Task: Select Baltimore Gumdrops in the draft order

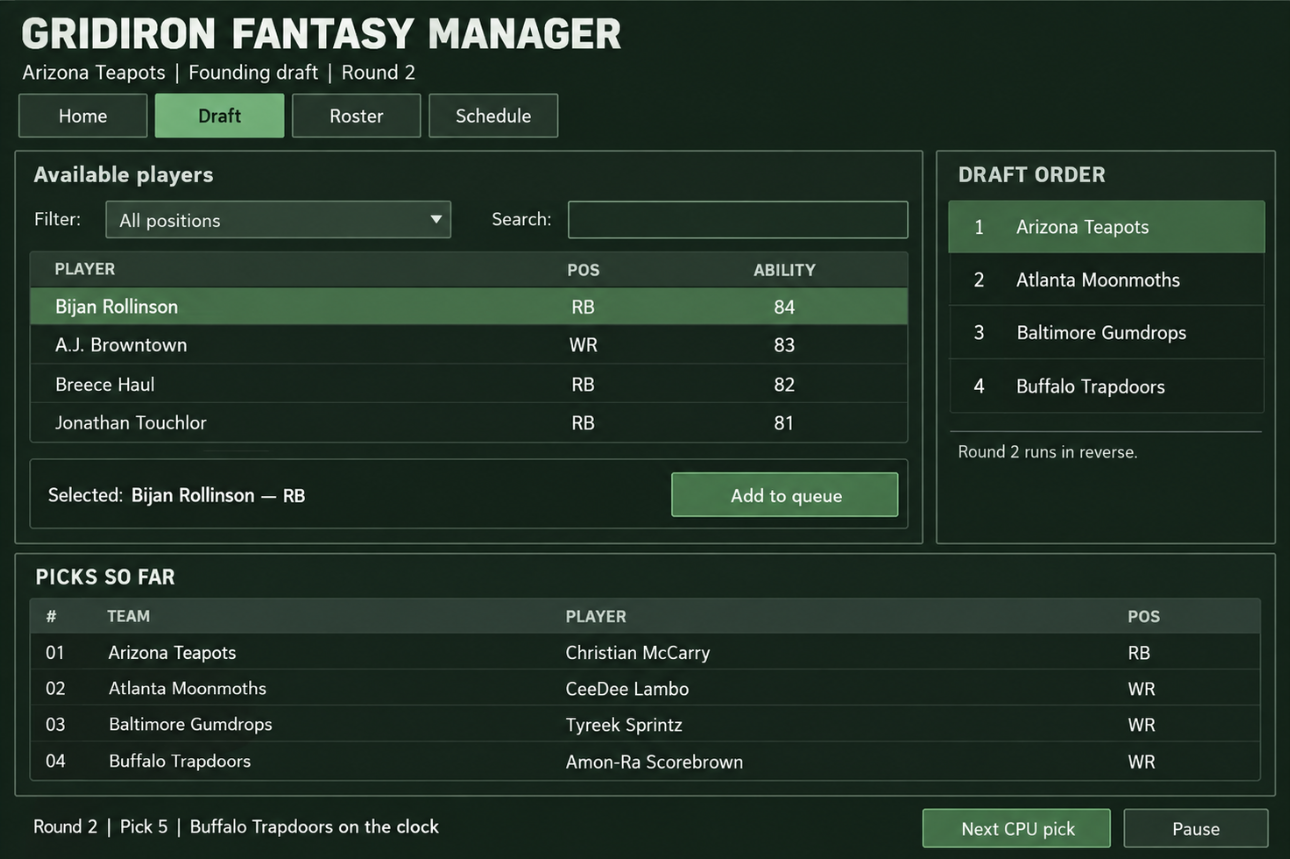Action: [x=1106, y=333]
